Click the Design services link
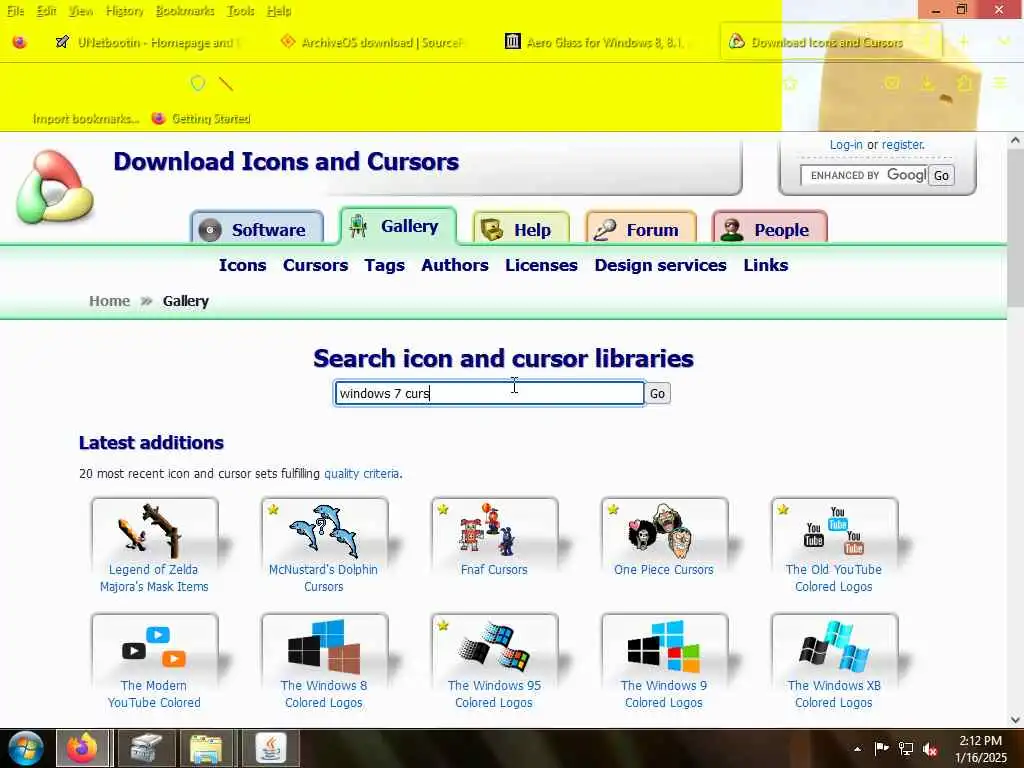 click(x=660, y=265)
